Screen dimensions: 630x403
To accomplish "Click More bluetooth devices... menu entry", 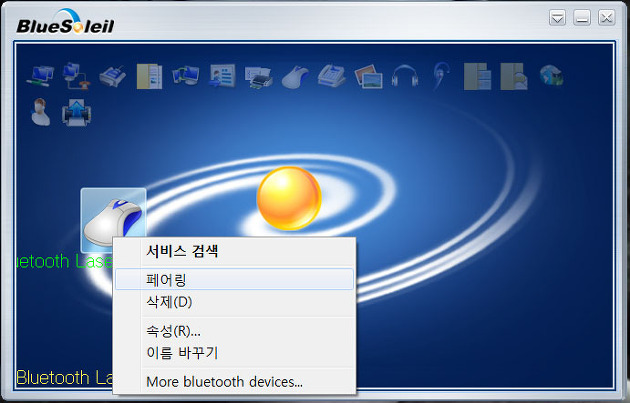I will [x=234, y=381].
